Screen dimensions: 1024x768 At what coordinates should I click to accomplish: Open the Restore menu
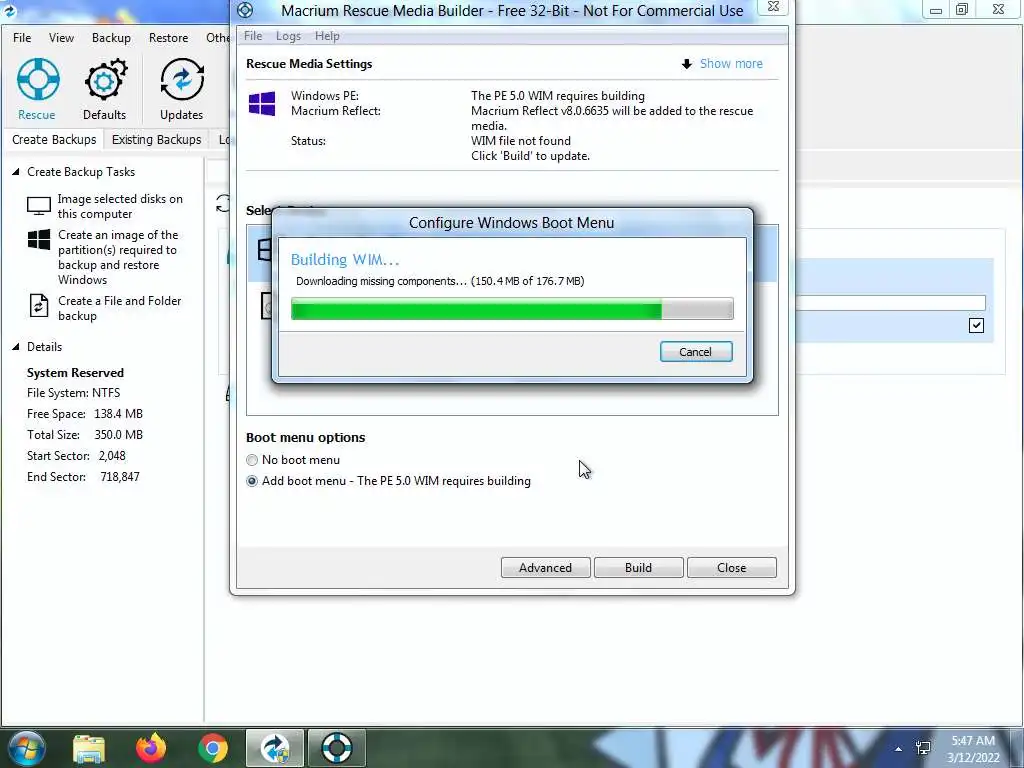click(x=168, y=38)
